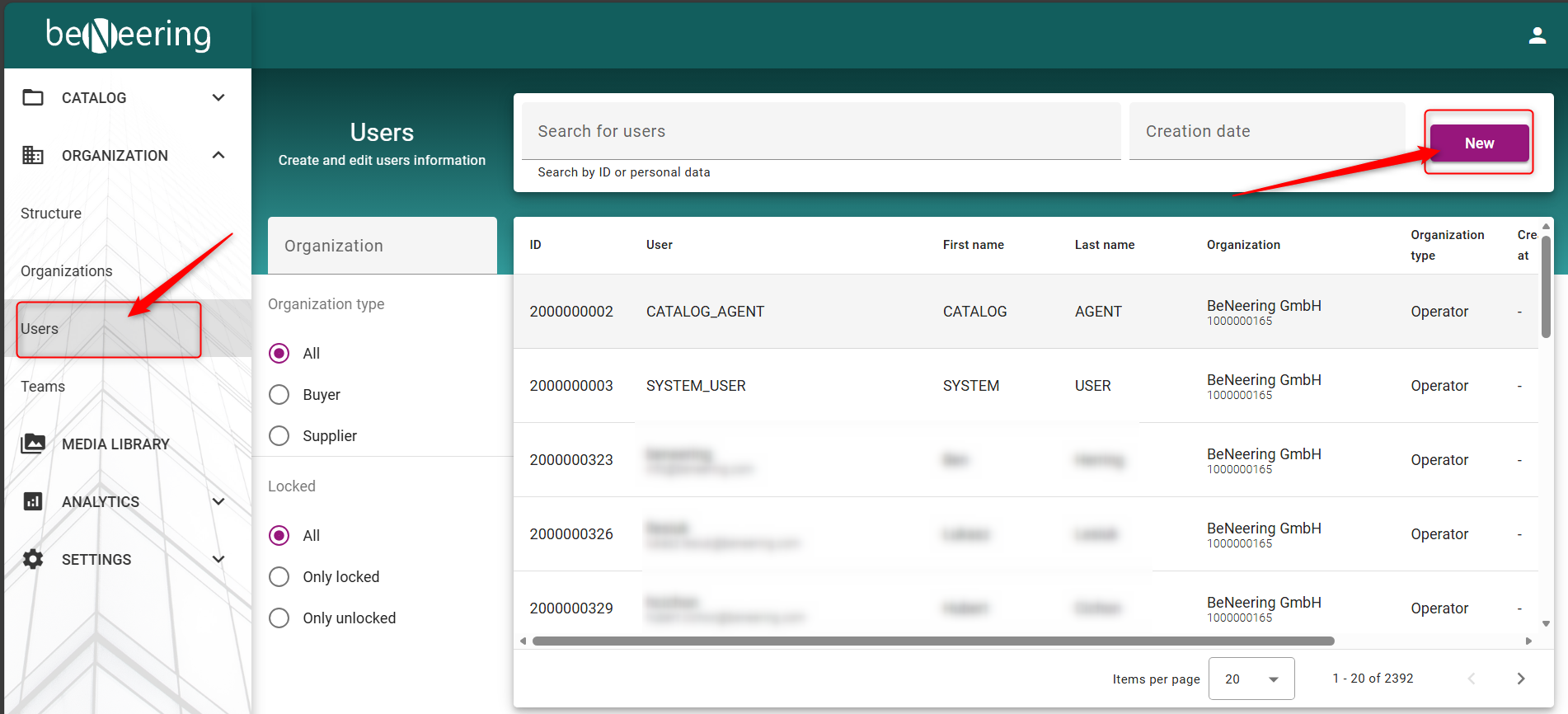This screenshot has height=714, width=1568.
Task: Click the Settings gear icon
Action: click(x=33, y=559)
